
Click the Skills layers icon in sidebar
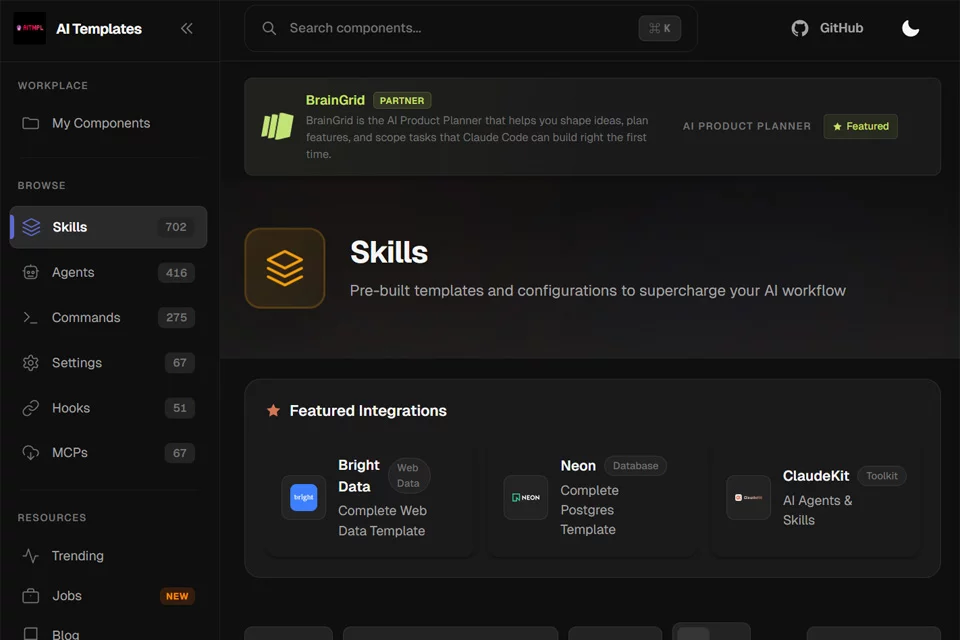coord(31,227)
